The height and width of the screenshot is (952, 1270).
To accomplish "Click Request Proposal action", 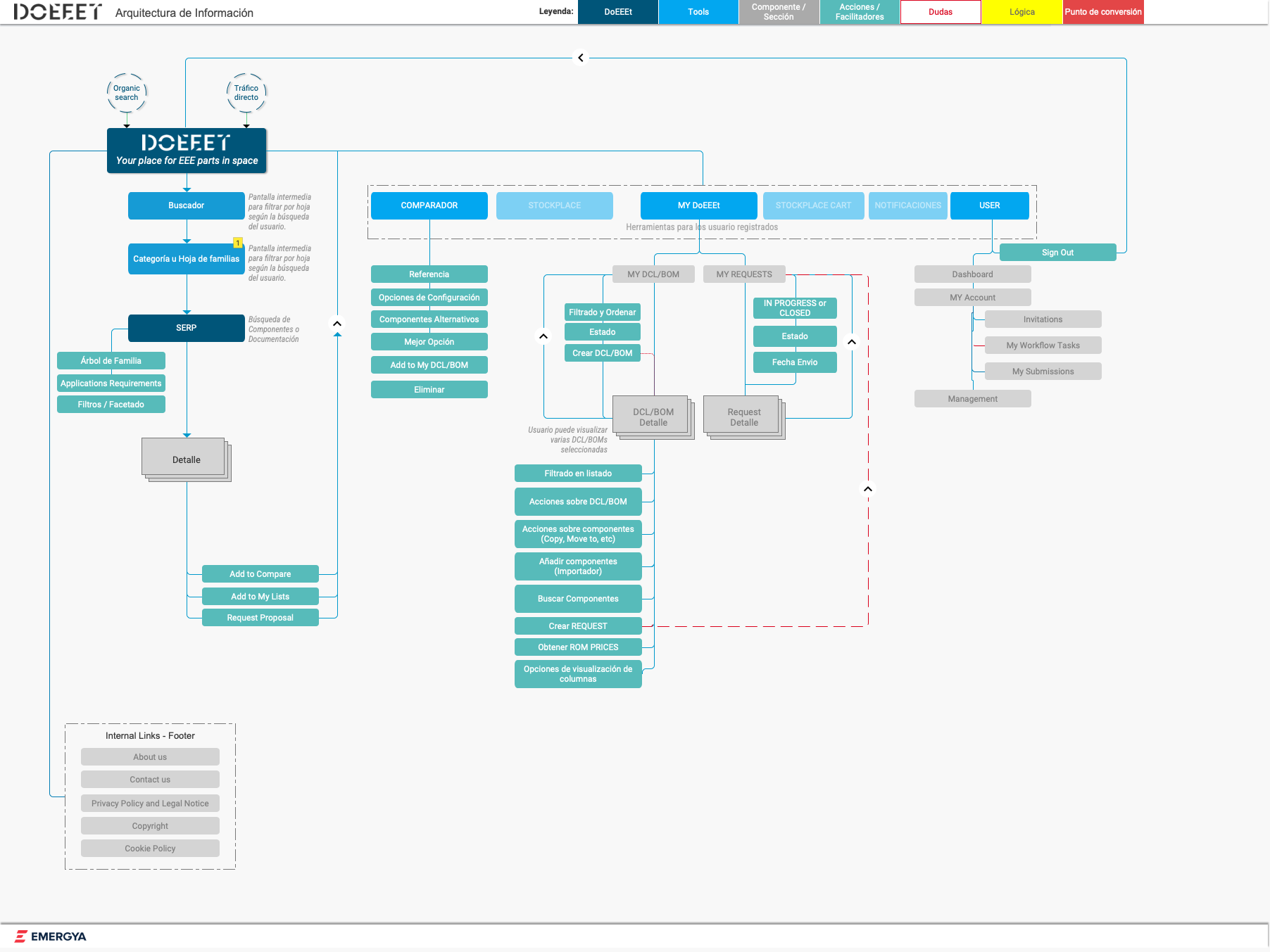I will [x=260, y=618].
